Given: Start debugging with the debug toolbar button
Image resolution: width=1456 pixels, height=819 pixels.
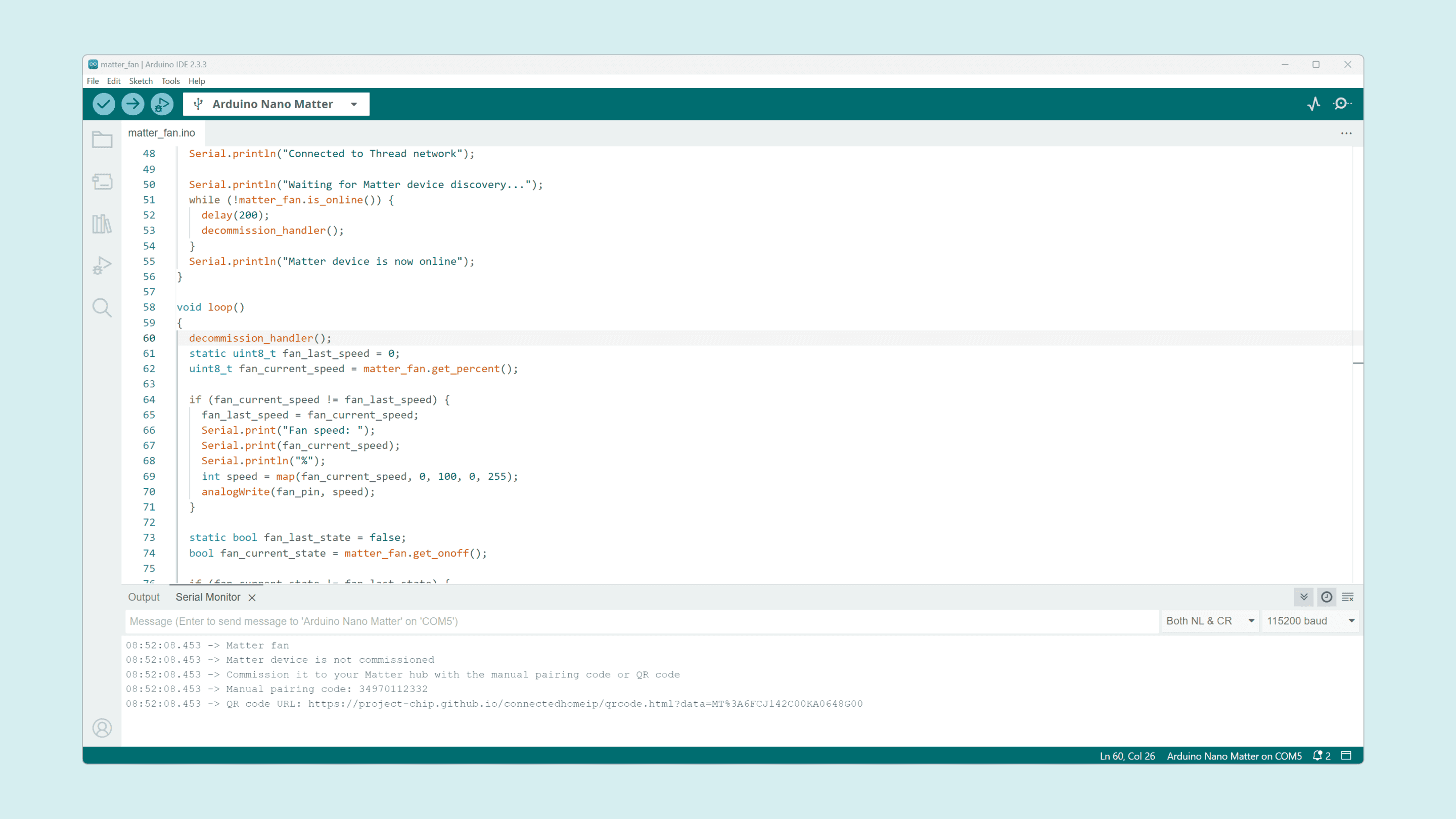Looking at the screenshot, I should [x=162, y=104].
